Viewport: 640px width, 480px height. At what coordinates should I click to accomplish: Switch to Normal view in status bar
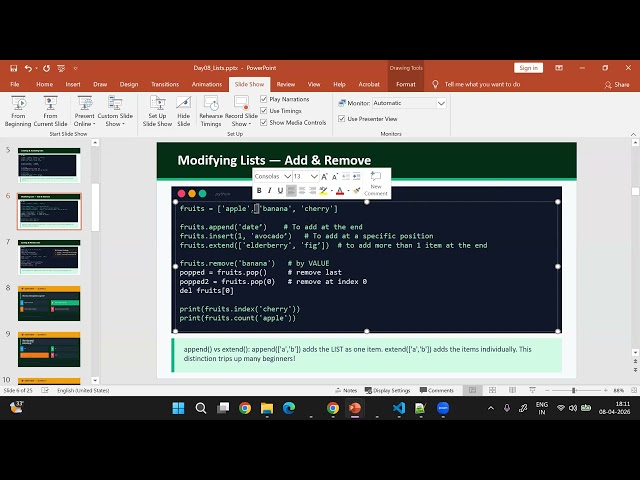[472, 390]
